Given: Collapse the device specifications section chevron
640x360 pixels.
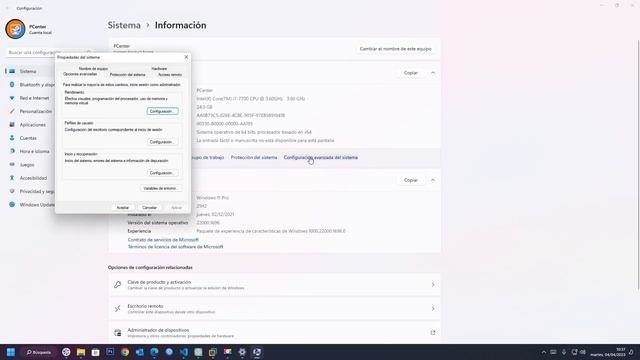Looking at the screenshot, I should click(x=433, y=73).
